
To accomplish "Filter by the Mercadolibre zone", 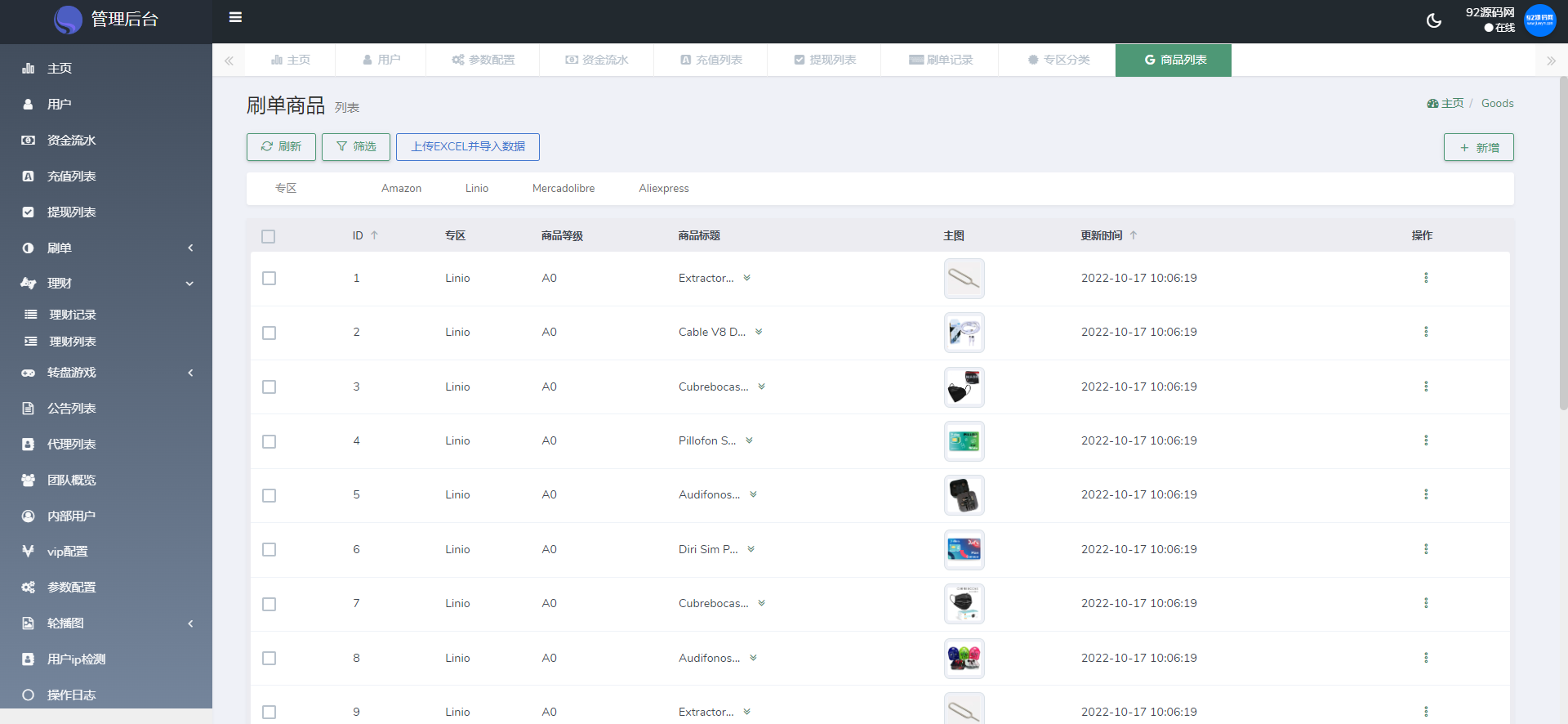I will 563,189.
